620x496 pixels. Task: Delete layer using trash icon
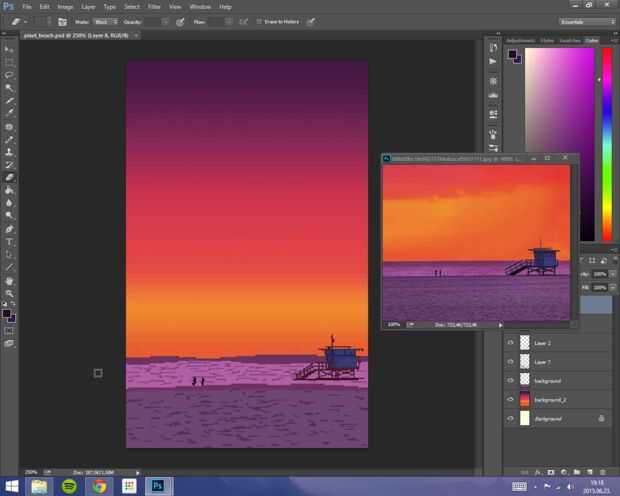tap(603, 472)
